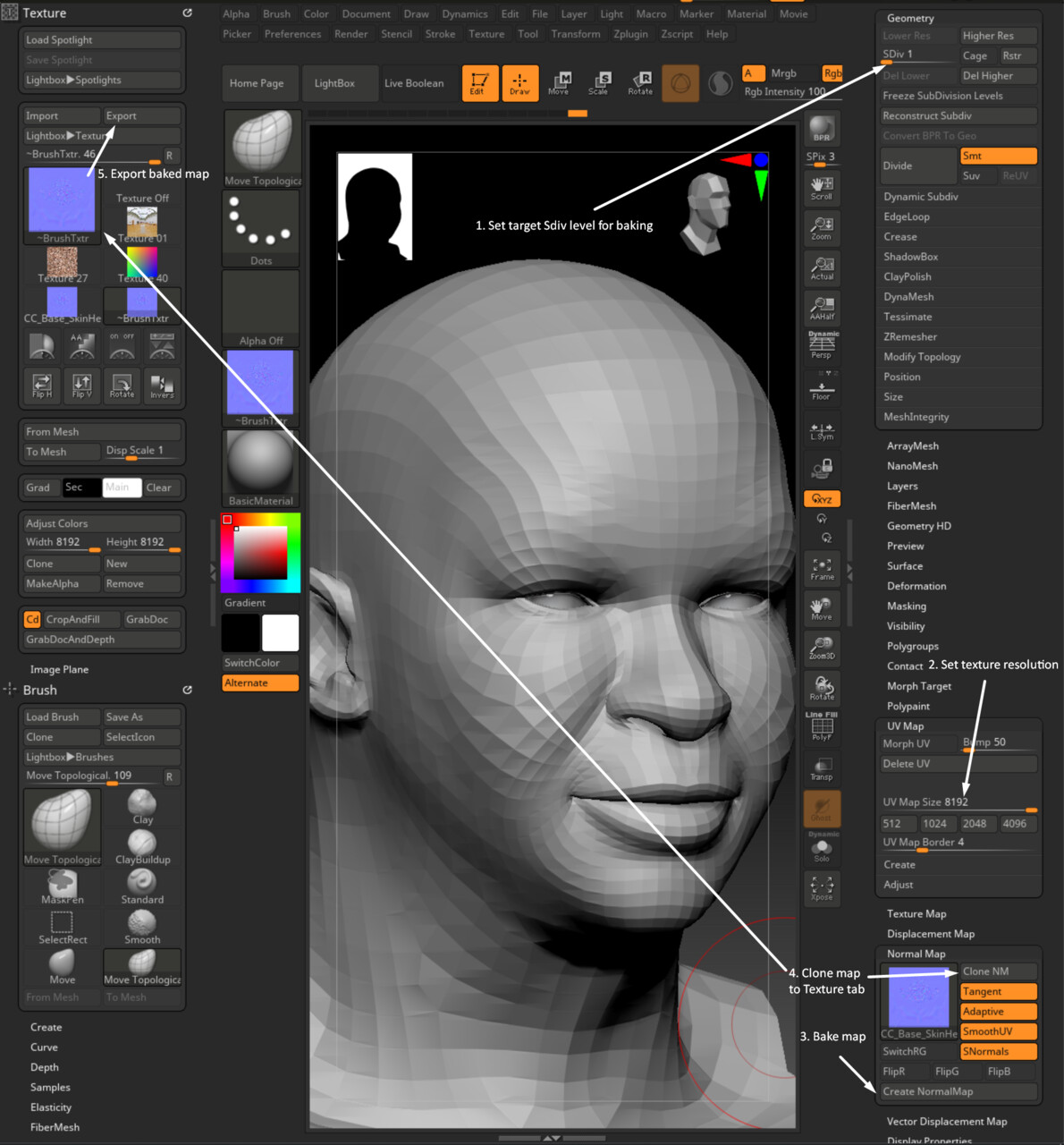Select the Texture 27 thumbnail

pyautogui.click(x=62, y=266)
